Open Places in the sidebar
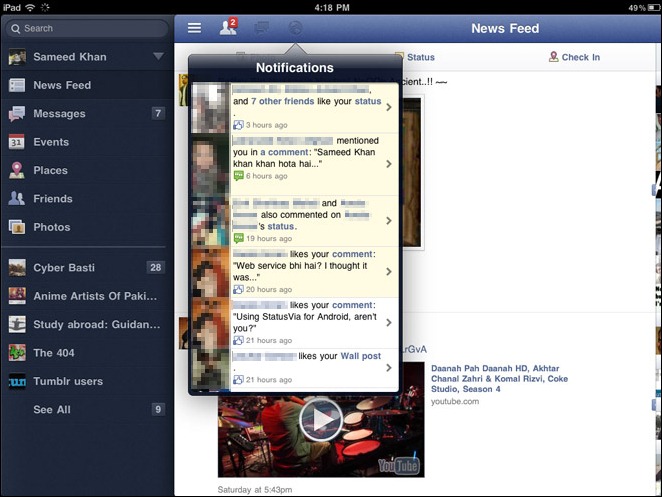Viewport: 662px width, 497px height. (87, 170)
